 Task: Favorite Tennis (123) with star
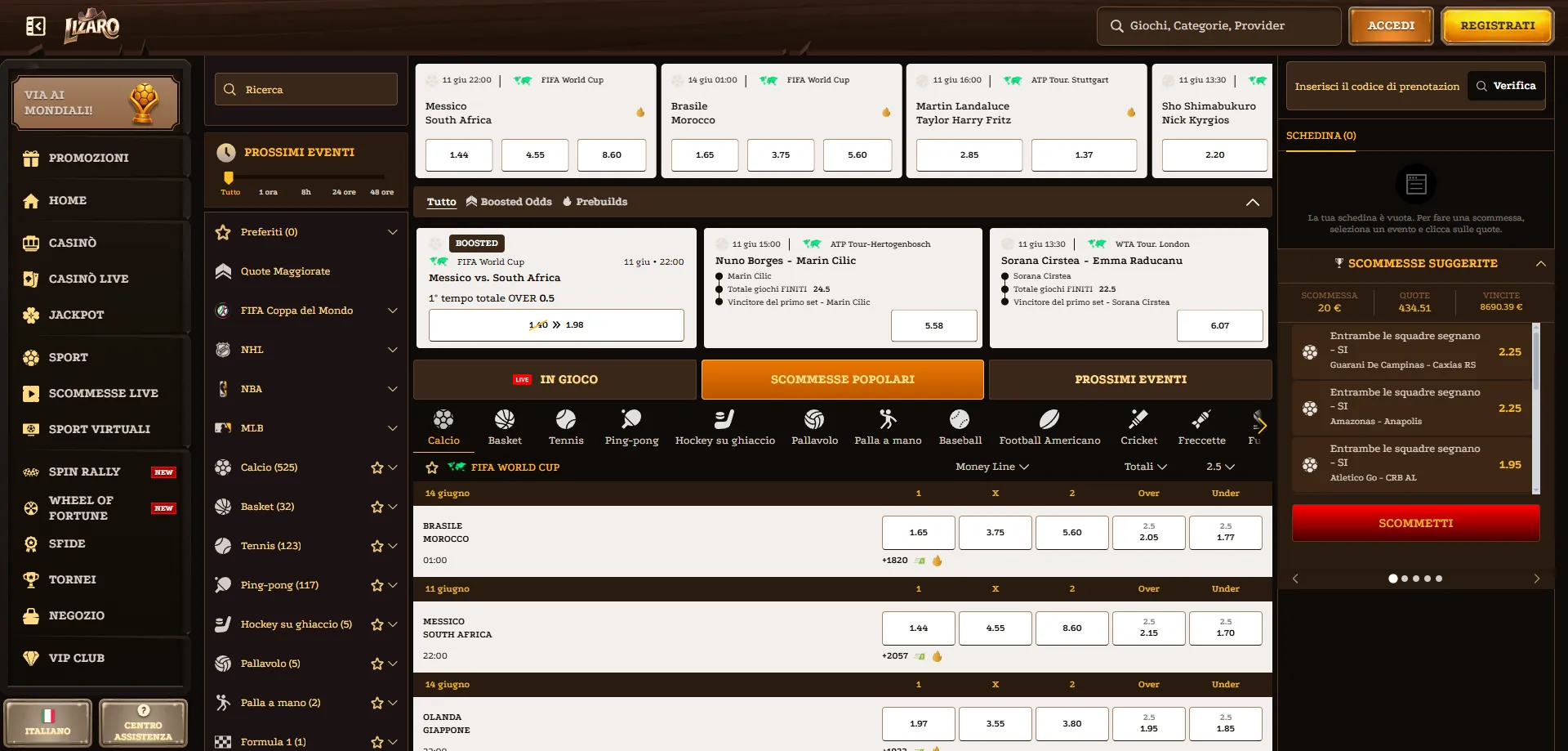click(x=376, y=546)
